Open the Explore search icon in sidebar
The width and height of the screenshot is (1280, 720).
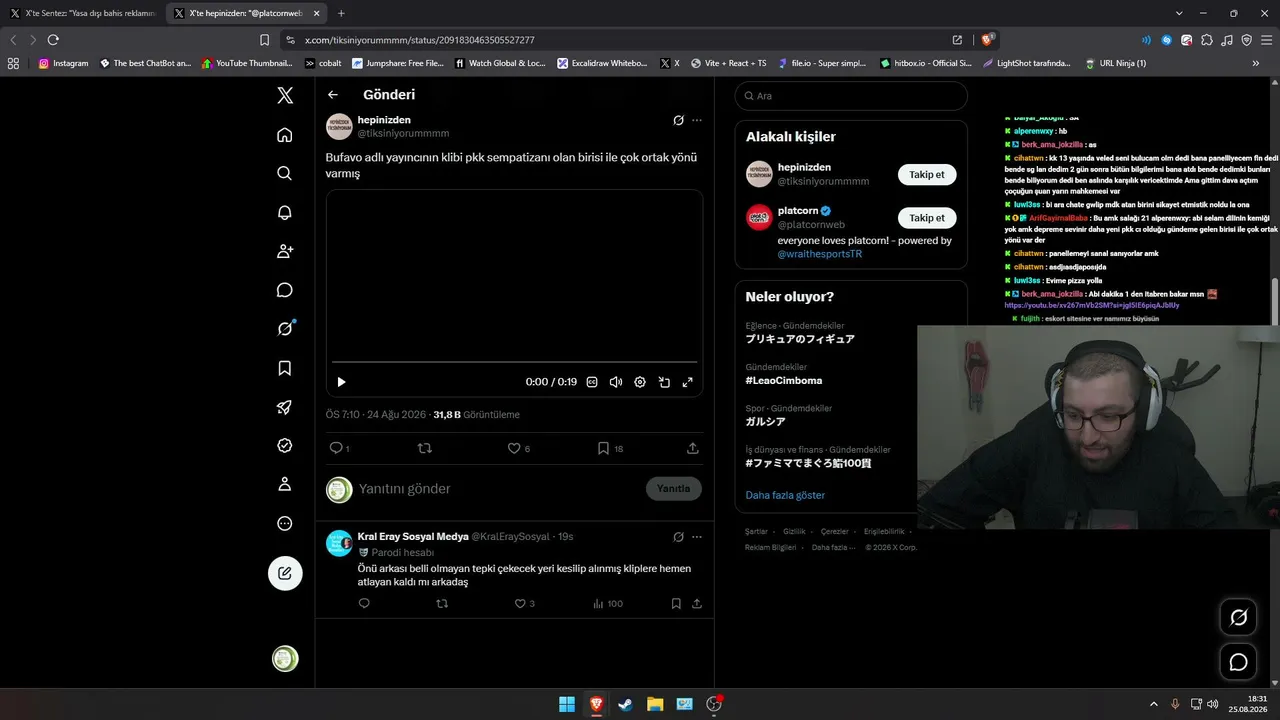click(285, 173)
